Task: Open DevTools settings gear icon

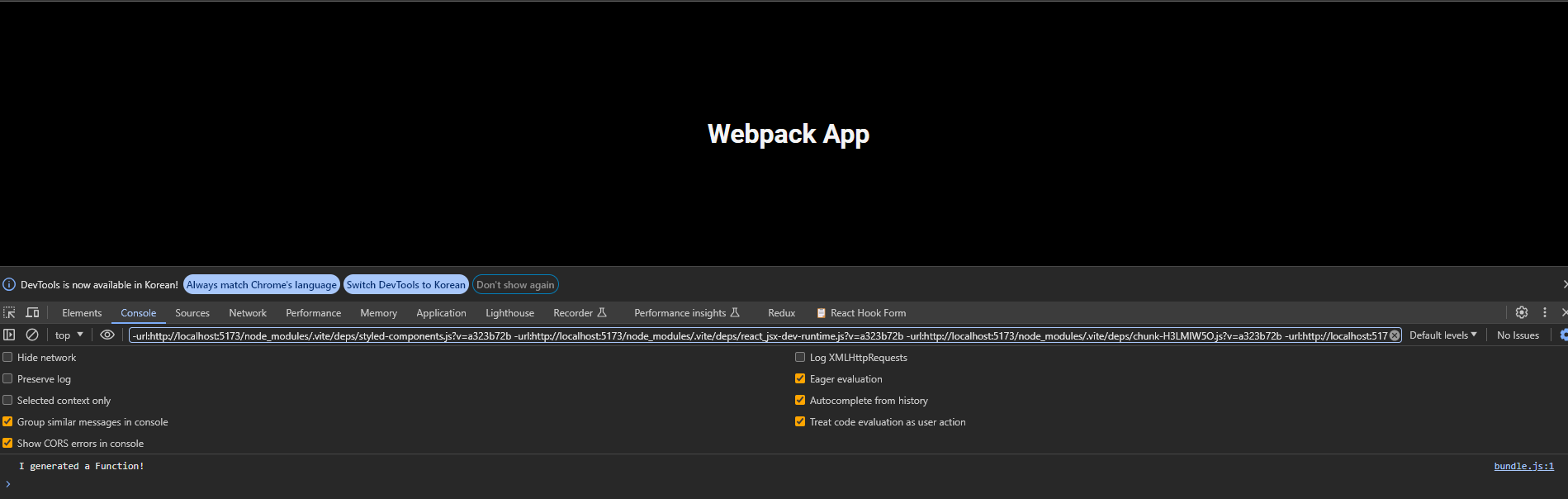Action: (1522, 312)
